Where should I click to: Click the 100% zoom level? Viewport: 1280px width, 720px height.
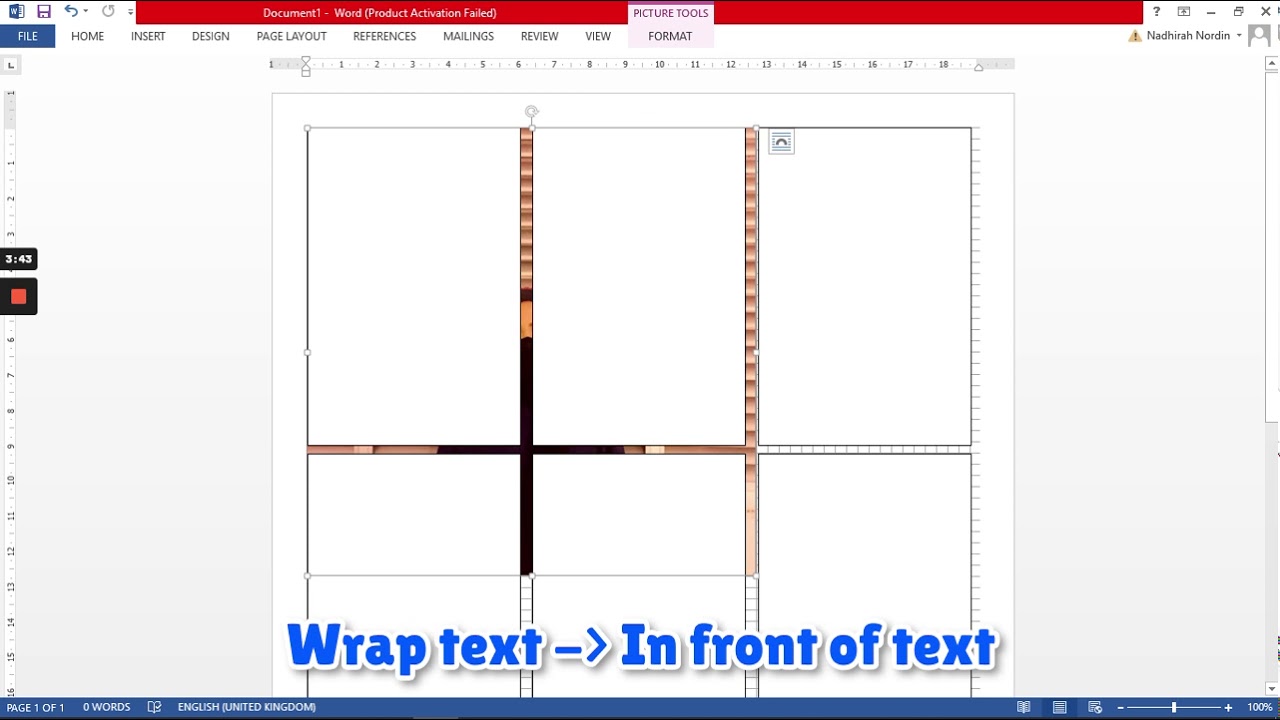tap(1259, 707)
